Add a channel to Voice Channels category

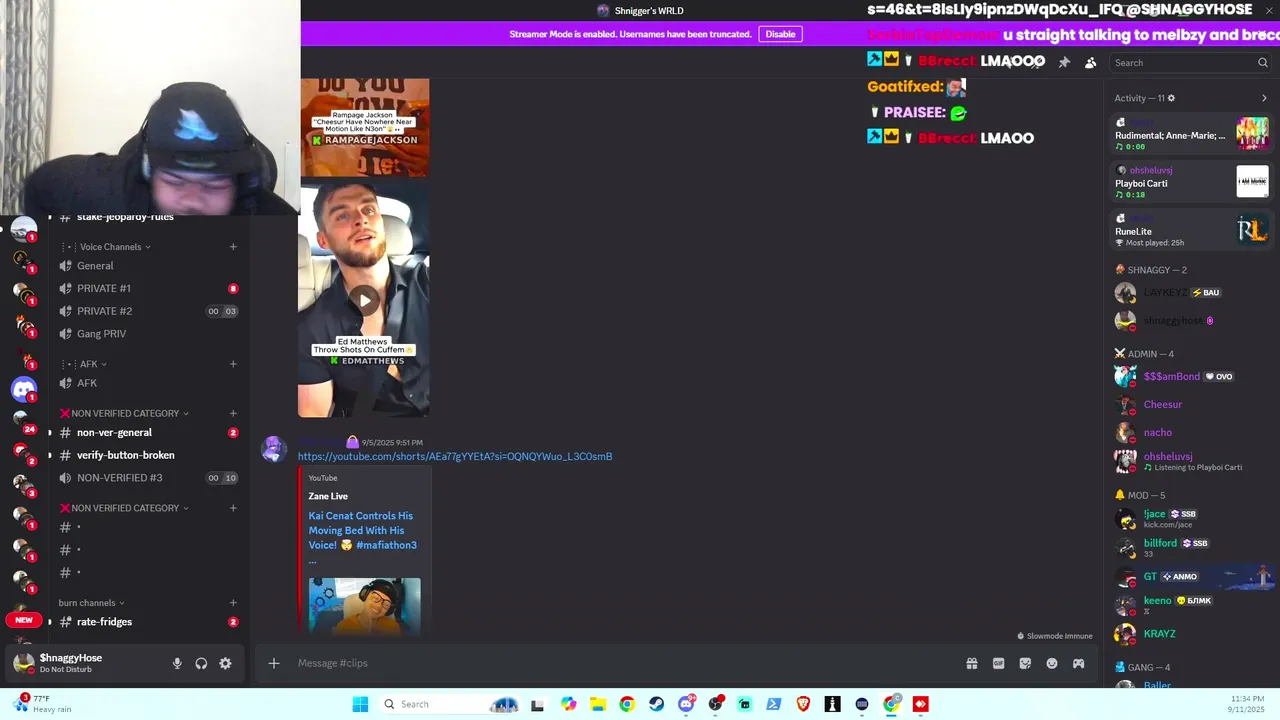pyautogui.click(x=233, y=247)
